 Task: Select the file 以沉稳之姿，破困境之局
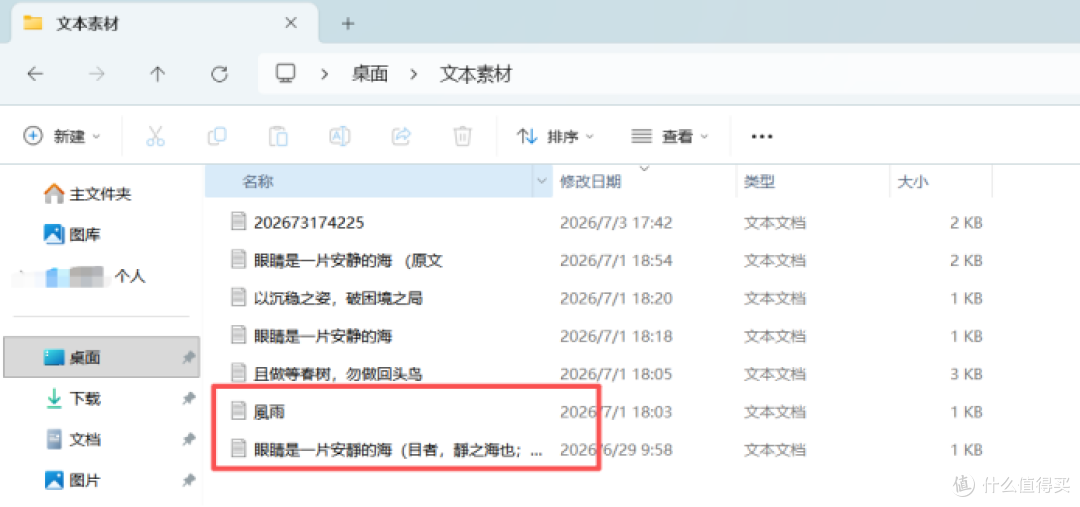coord(338,298)
